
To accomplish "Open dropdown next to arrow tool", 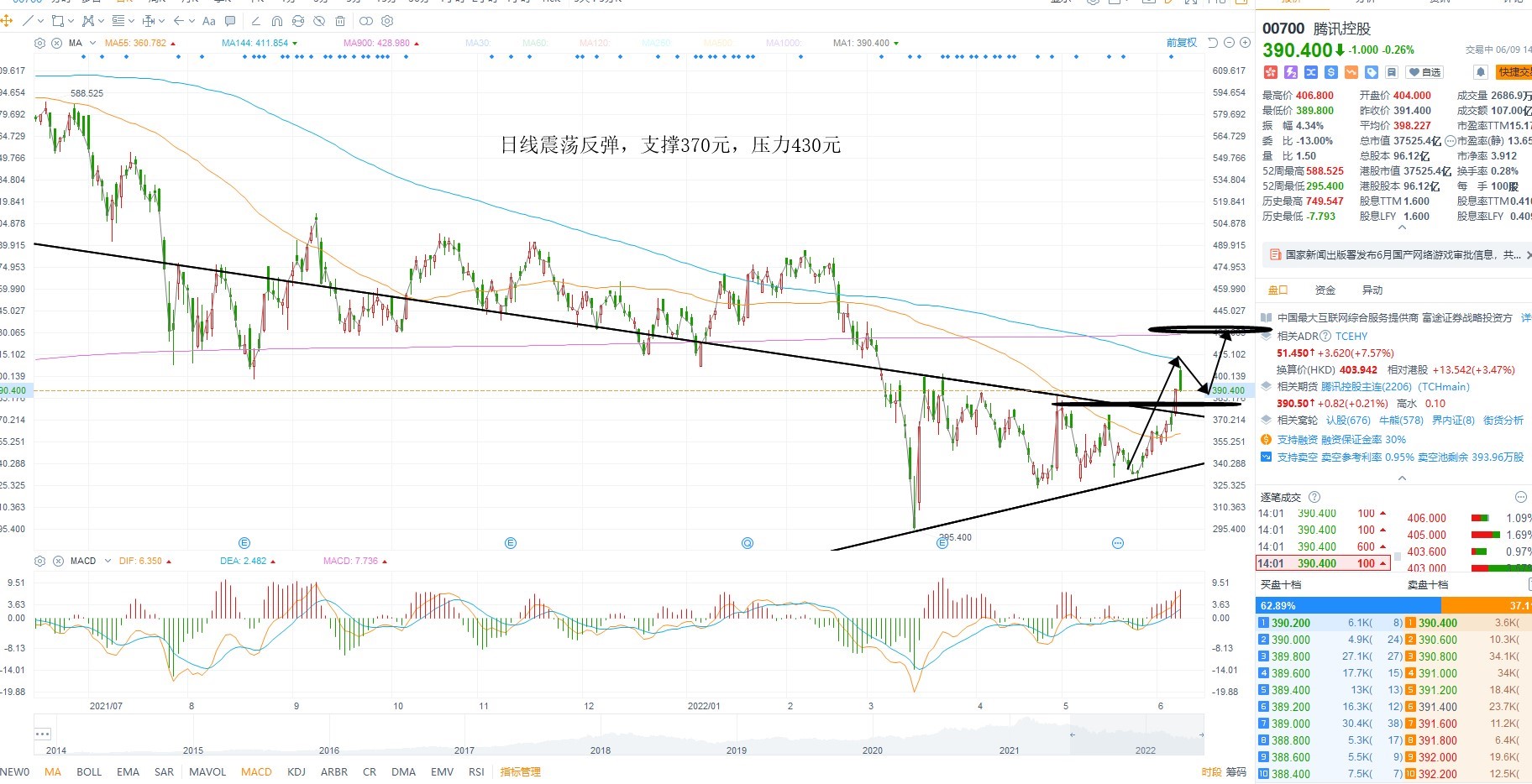I will pyautogui.click(x=191, y=21).
